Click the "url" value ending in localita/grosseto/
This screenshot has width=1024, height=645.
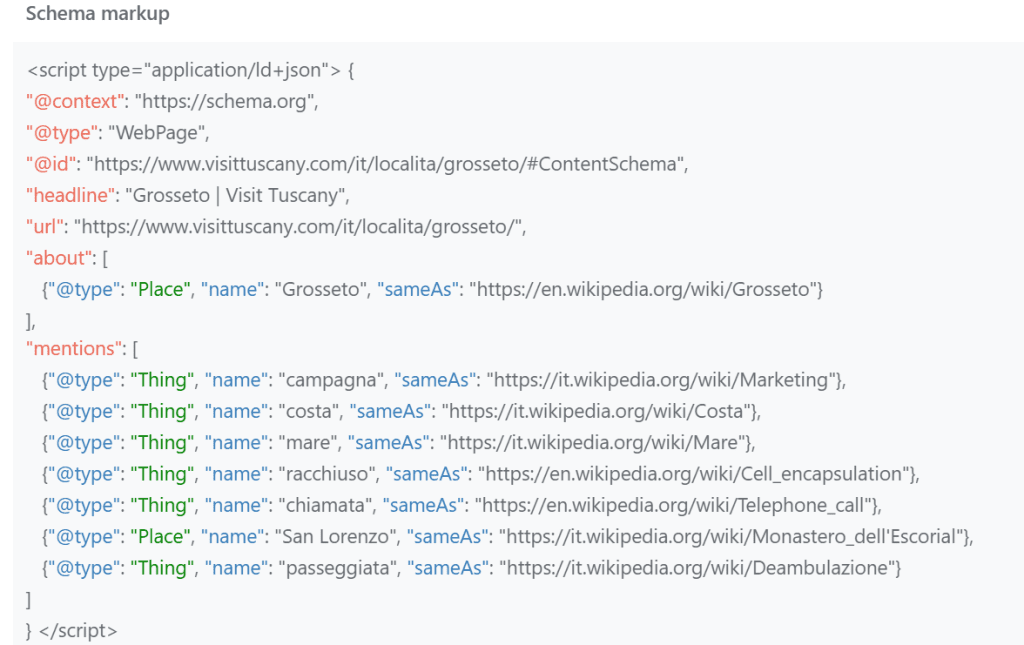point(298,227)
